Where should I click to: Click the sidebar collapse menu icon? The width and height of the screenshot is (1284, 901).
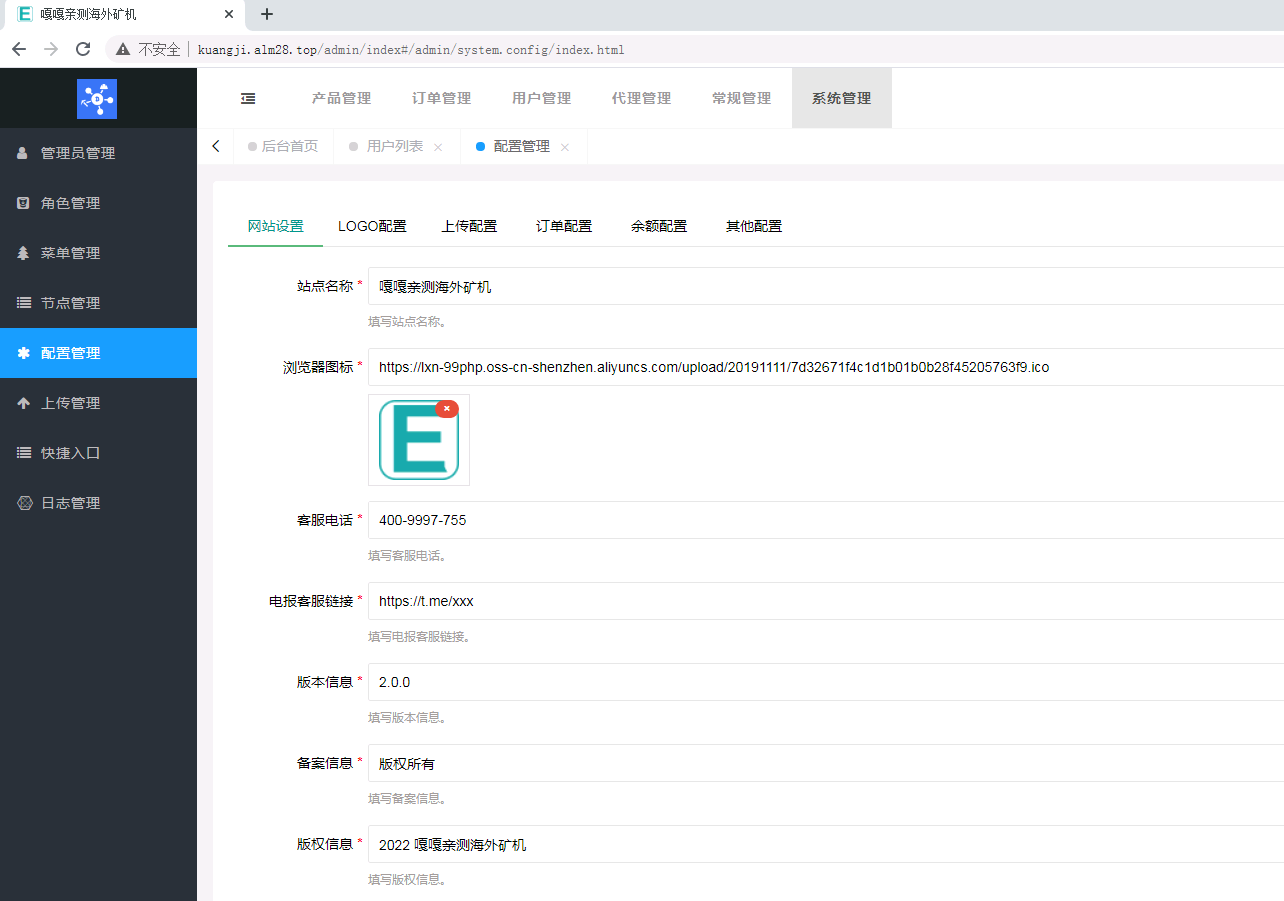click(x=248, y=98)
